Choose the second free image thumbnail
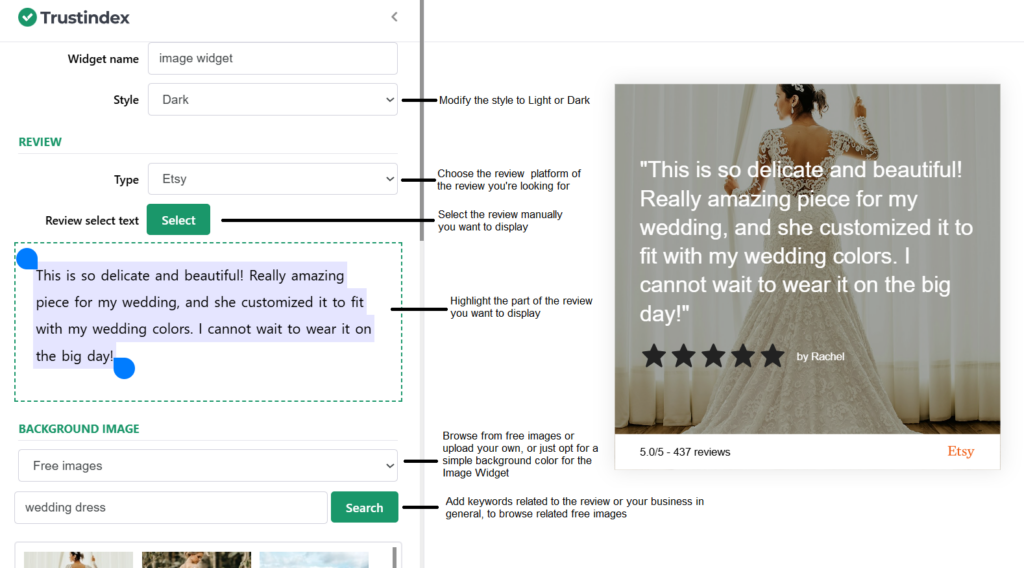The width and height of the screenshot is (1024, 568). [x=196, y=559]
